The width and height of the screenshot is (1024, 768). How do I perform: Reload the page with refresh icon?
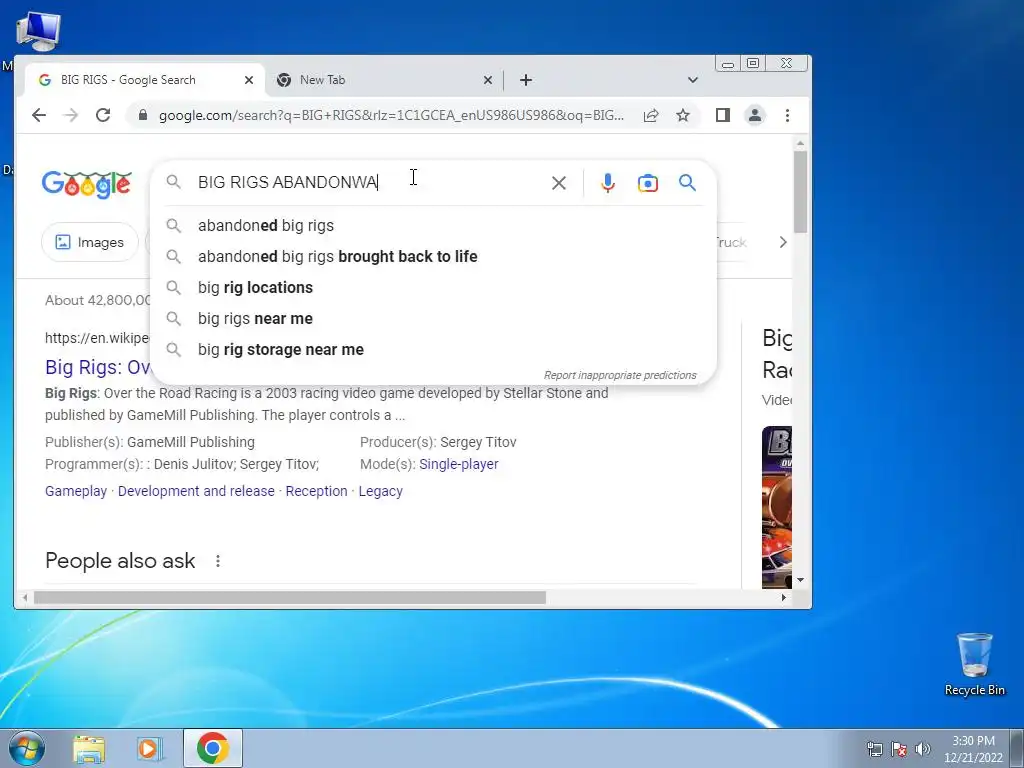point(103,116)
